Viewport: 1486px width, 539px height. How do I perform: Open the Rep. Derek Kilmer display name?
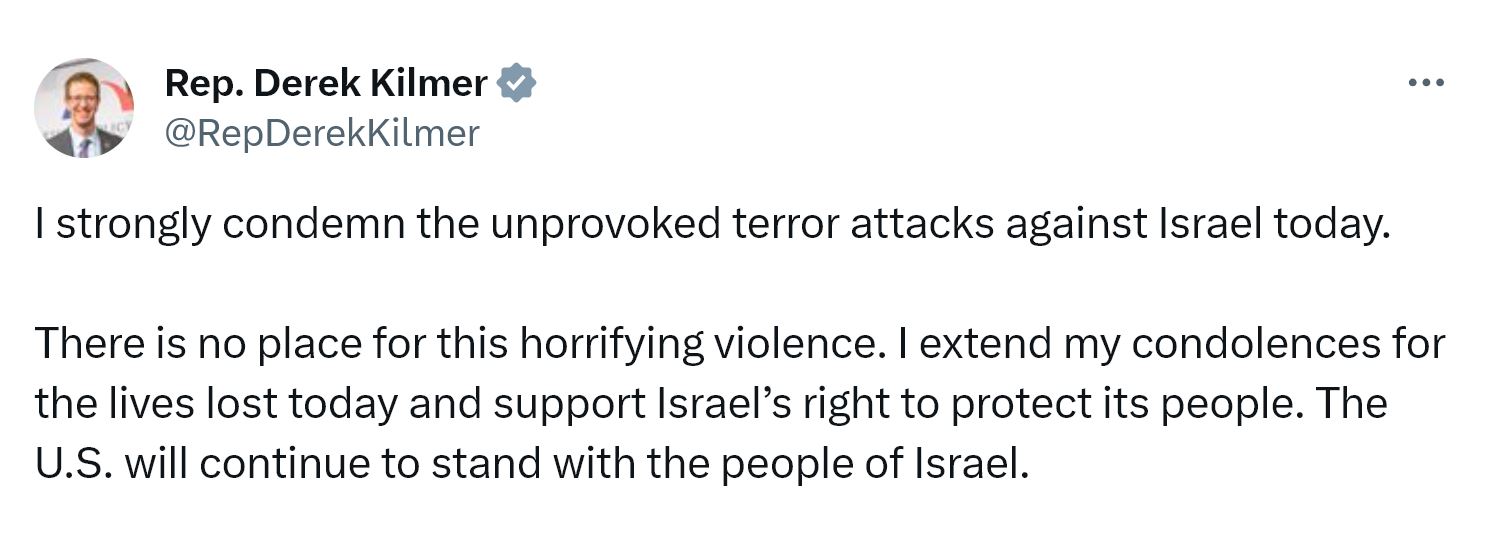tap(326, 84)
